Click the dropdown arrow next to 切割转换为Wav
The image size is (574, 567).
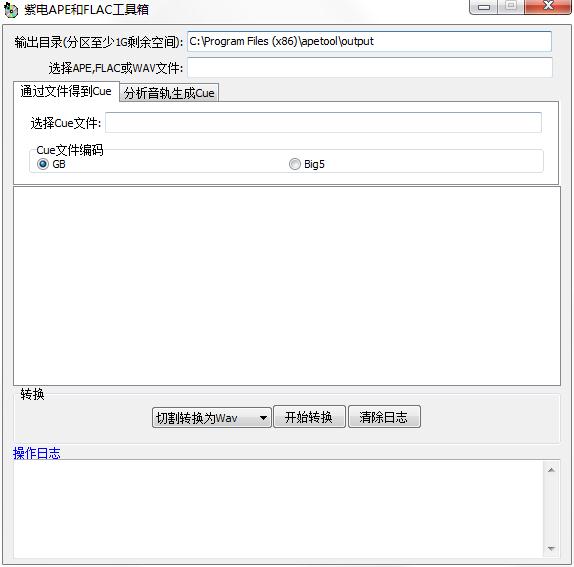[263, 418]
